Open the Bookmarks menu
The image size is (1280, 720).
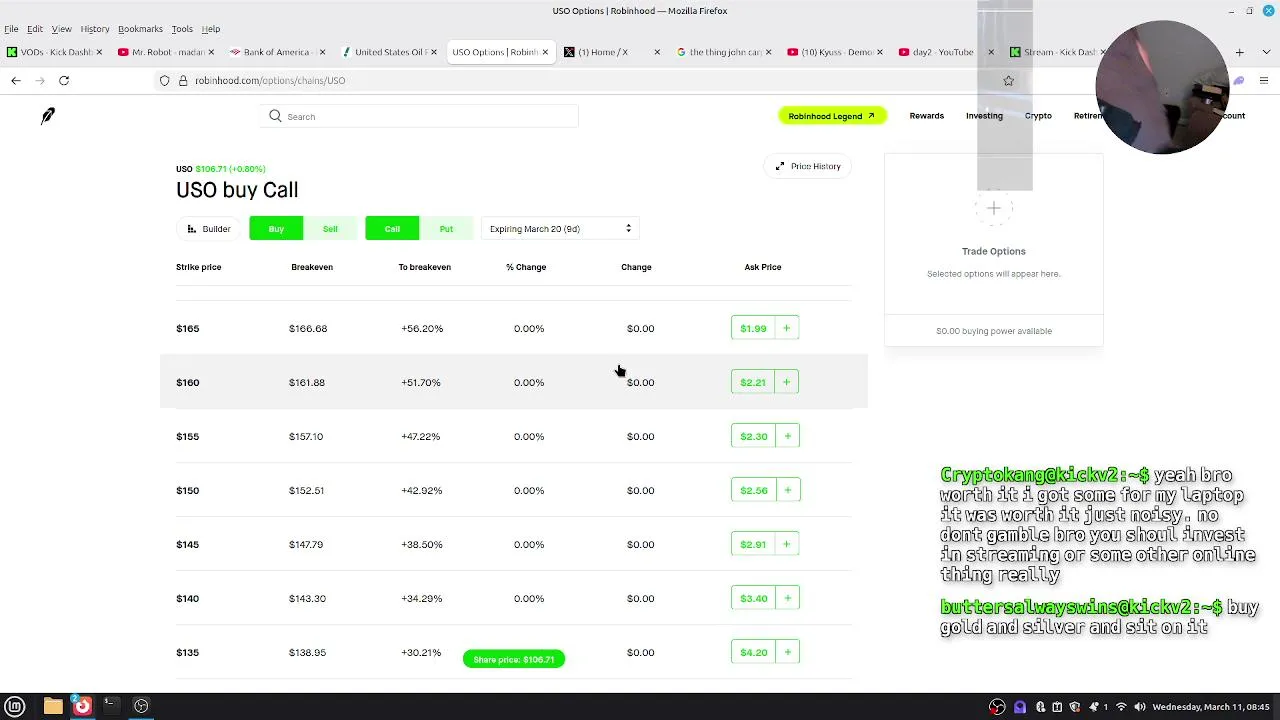[140, 29]
